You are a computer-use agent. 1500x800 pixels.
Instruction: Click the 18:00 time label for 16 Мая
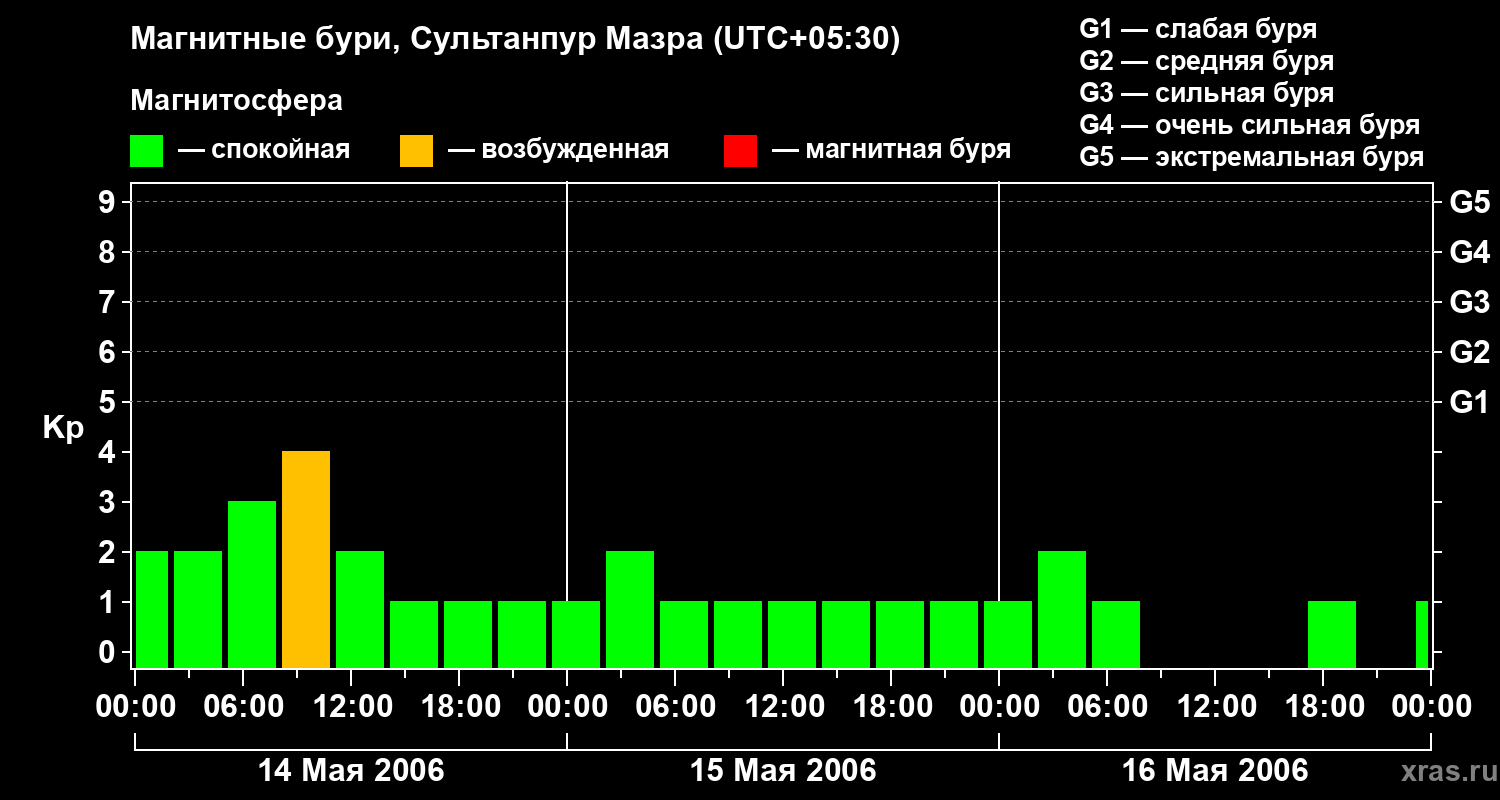coord(1323,707)
